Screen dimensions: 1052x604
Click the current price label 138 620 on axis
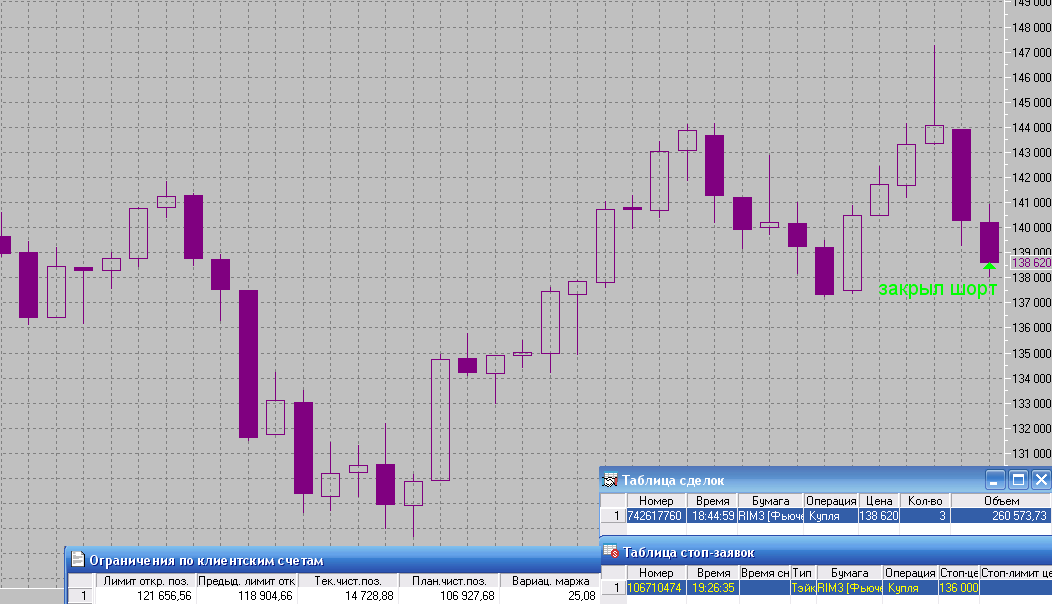(x=1032, y=263)
